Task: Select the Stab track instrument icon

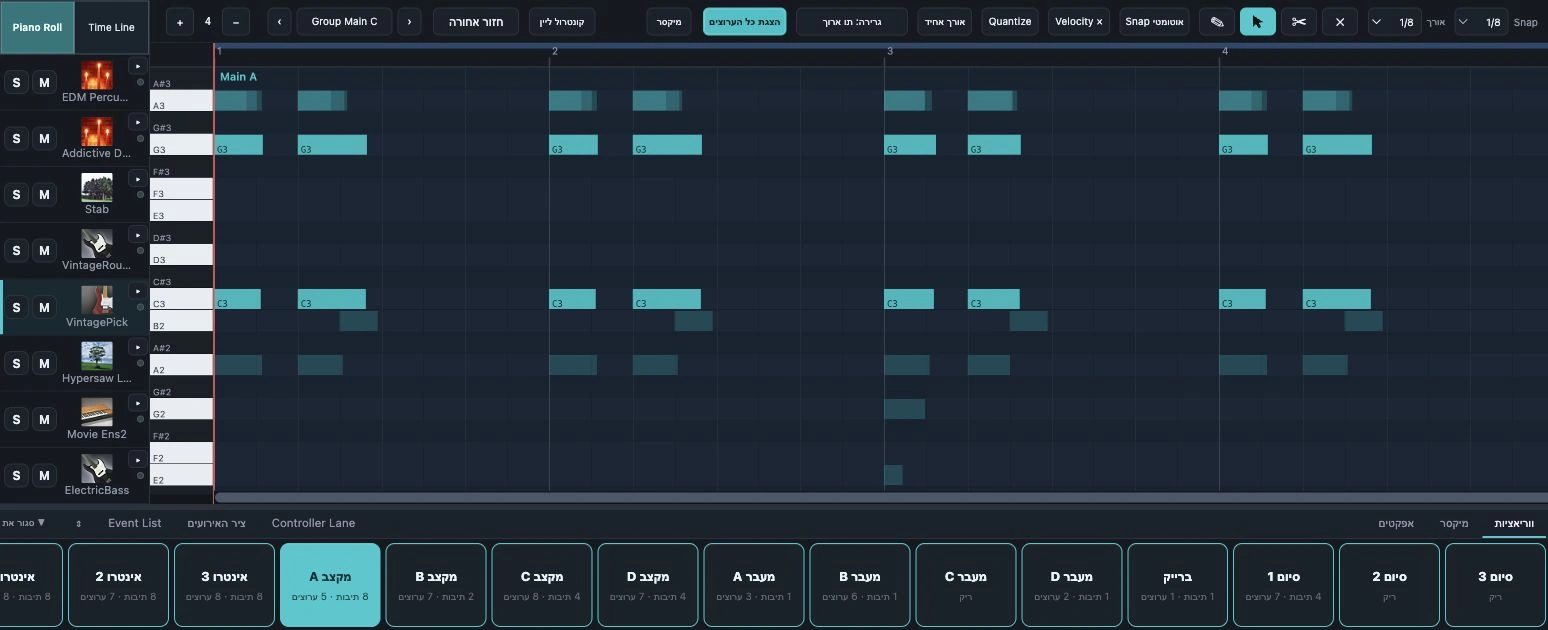Action: [97, 188]
